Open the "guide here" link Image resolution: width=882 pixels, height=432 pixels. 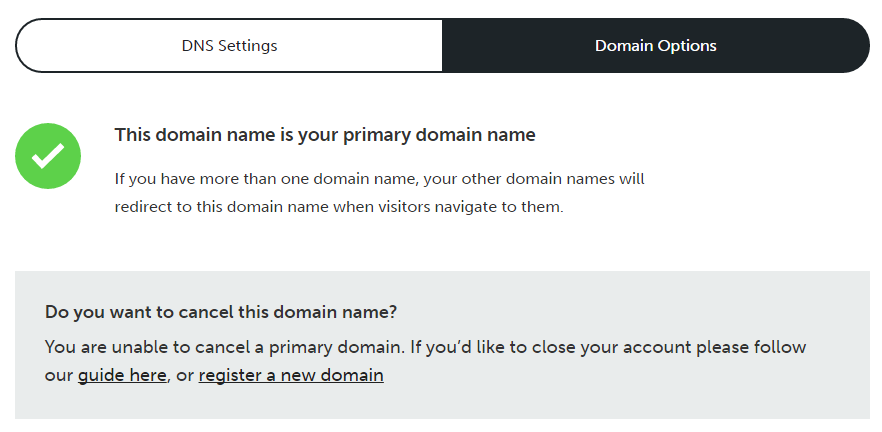click(x=122, y=375)
